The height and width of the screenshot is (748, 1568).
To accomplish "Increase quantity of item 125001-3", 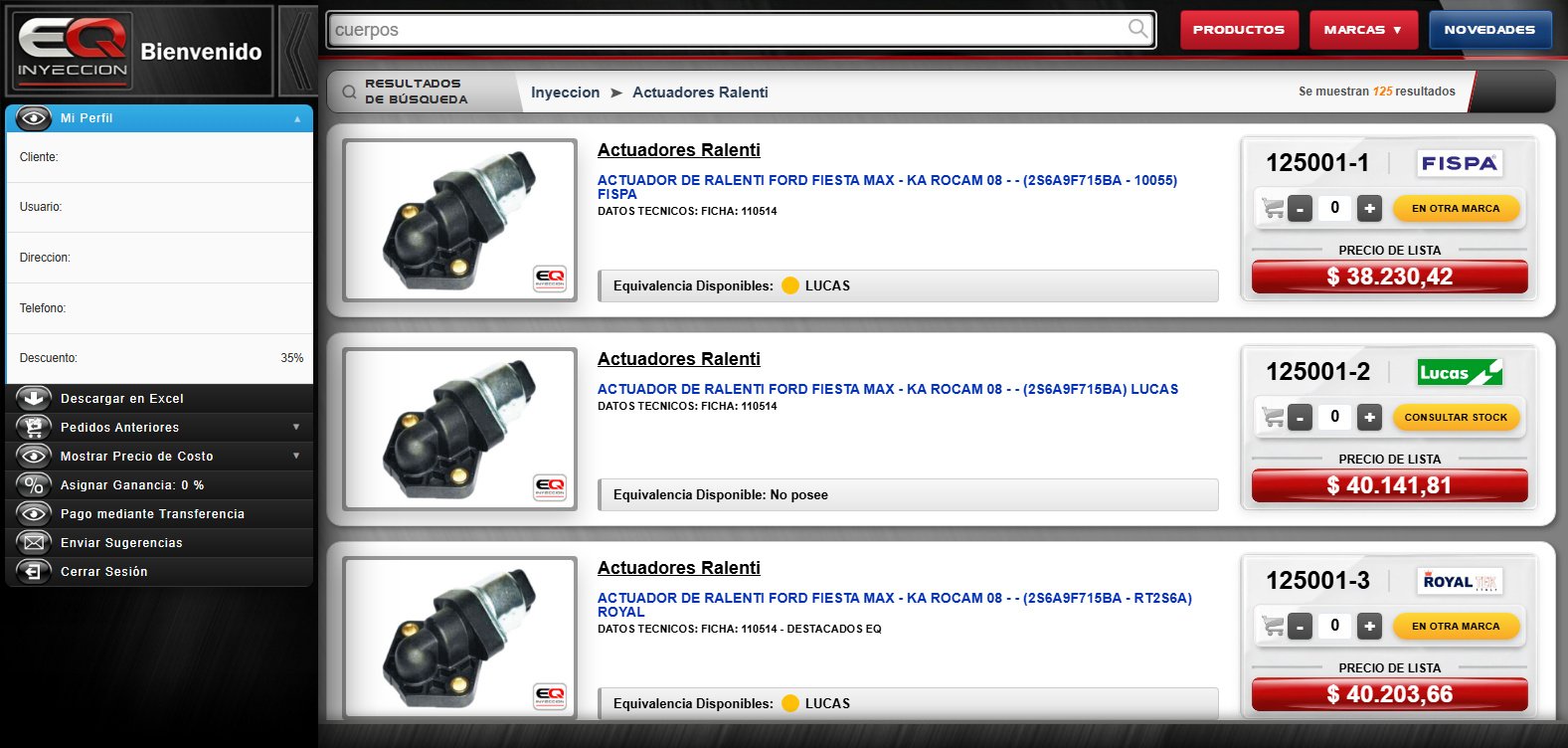I will pos(1369,626).
